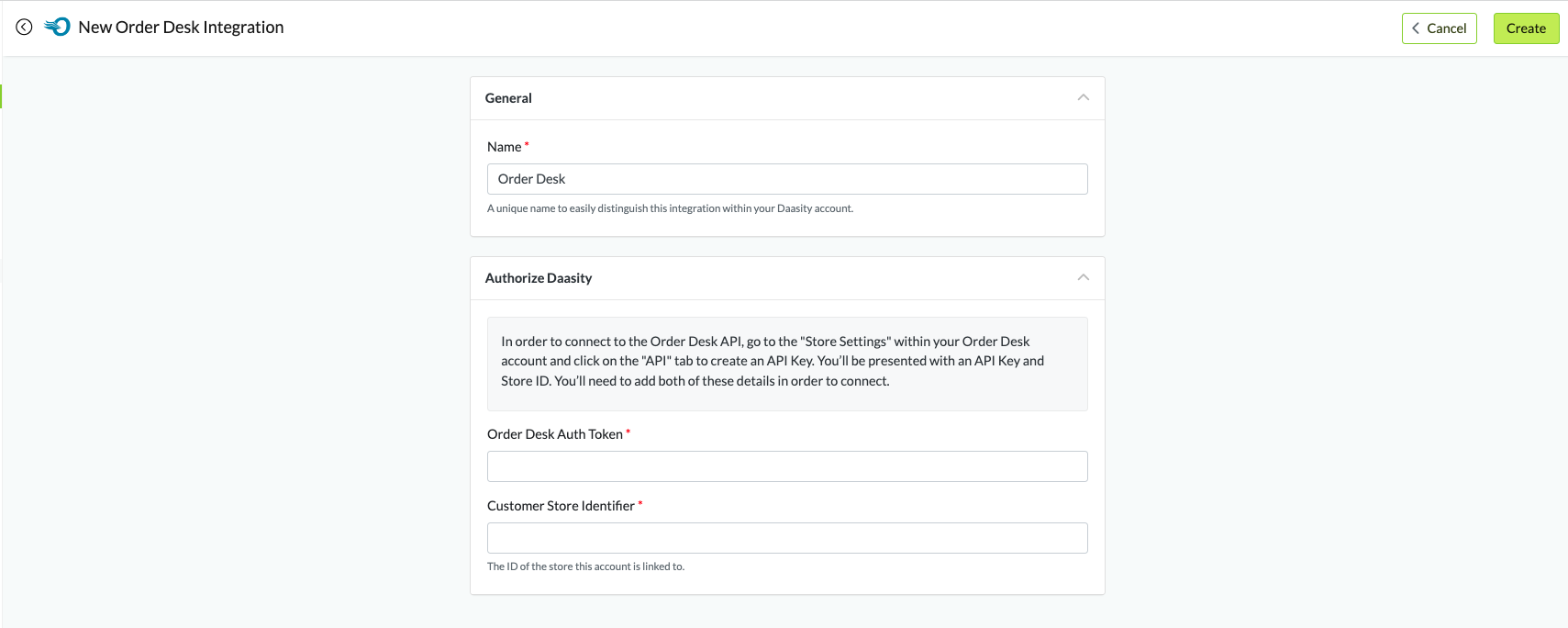Click the Cancel button
Viewport: 1568px width, 628px height.
click(x=1439, y=28)
